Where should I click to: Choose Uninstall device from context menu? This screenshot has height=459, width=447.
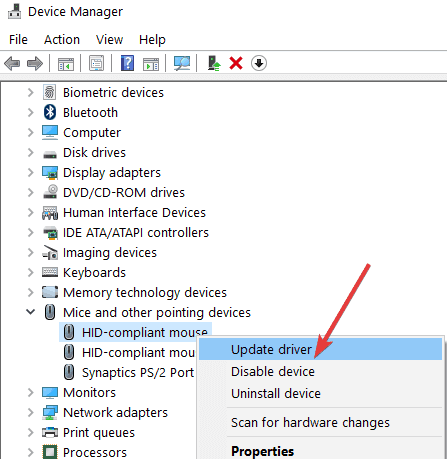320,393
